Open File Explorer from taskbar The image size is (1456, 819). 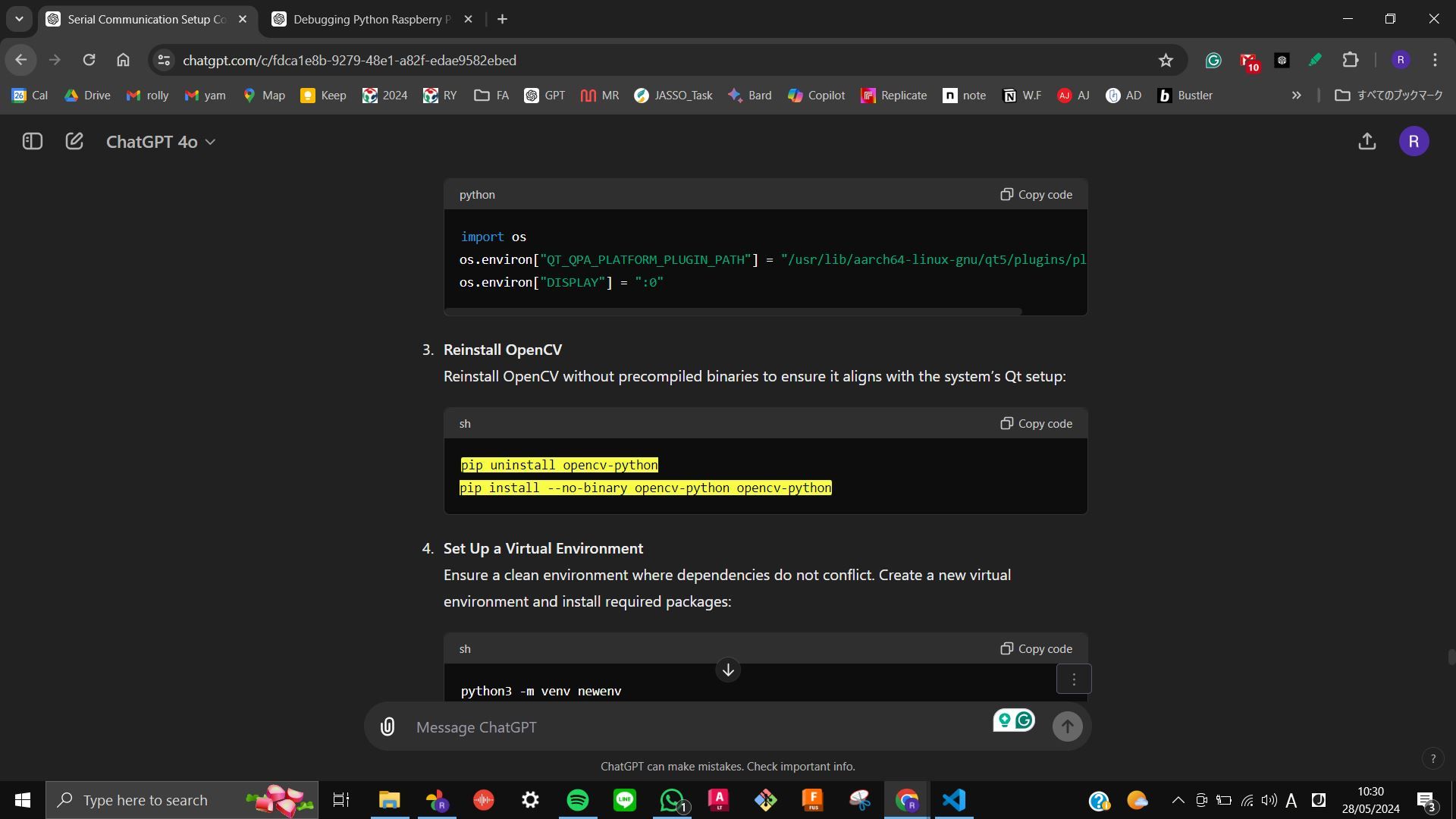(390, 800)
